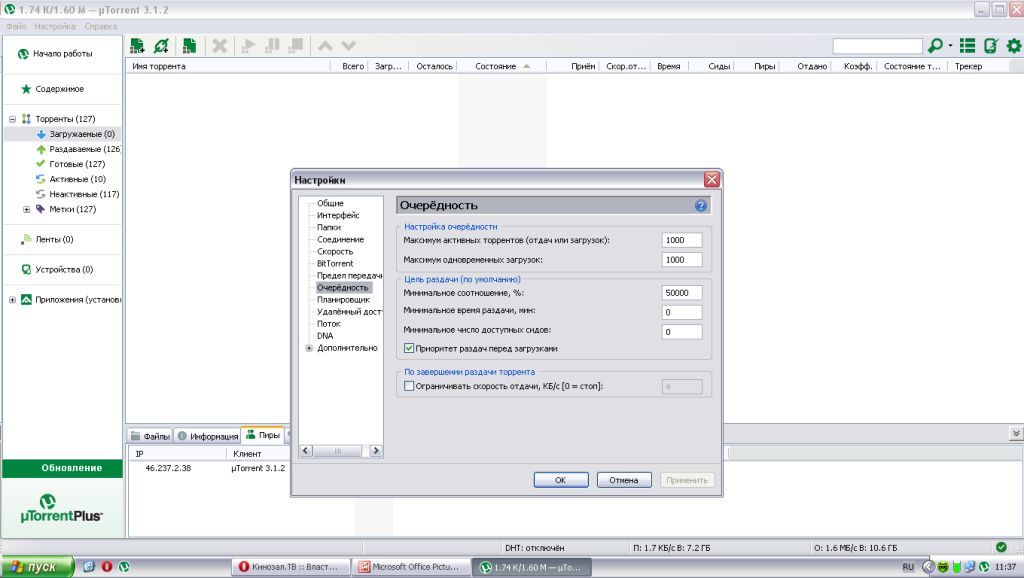Switch to the Информация tab
This screenshot has height=578, width=1024.
point(208,436)
